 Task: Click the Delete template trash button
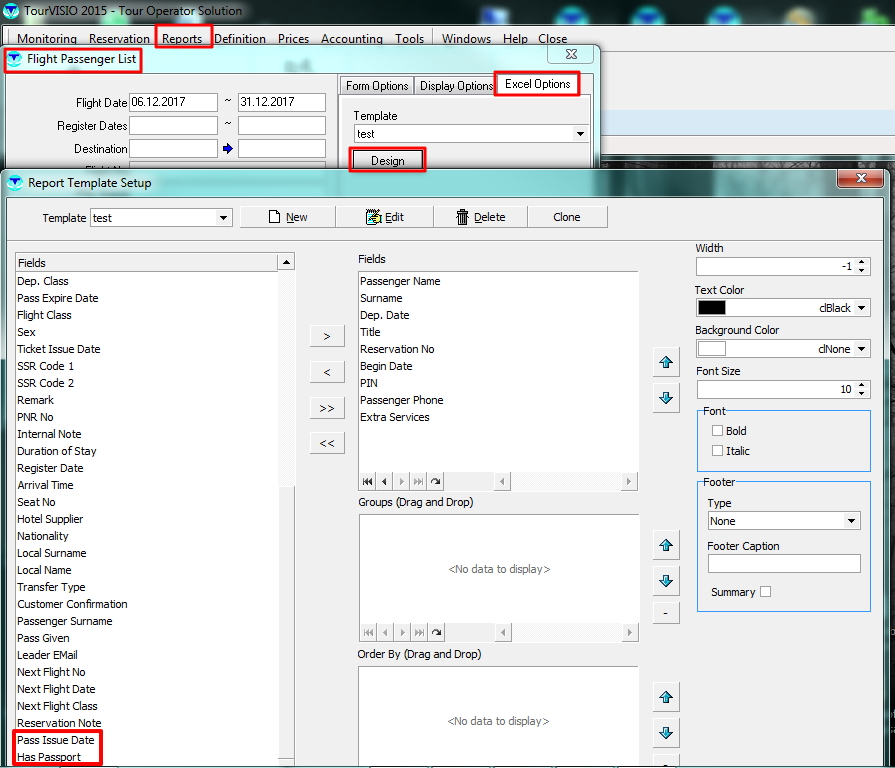tap(480, 217)
